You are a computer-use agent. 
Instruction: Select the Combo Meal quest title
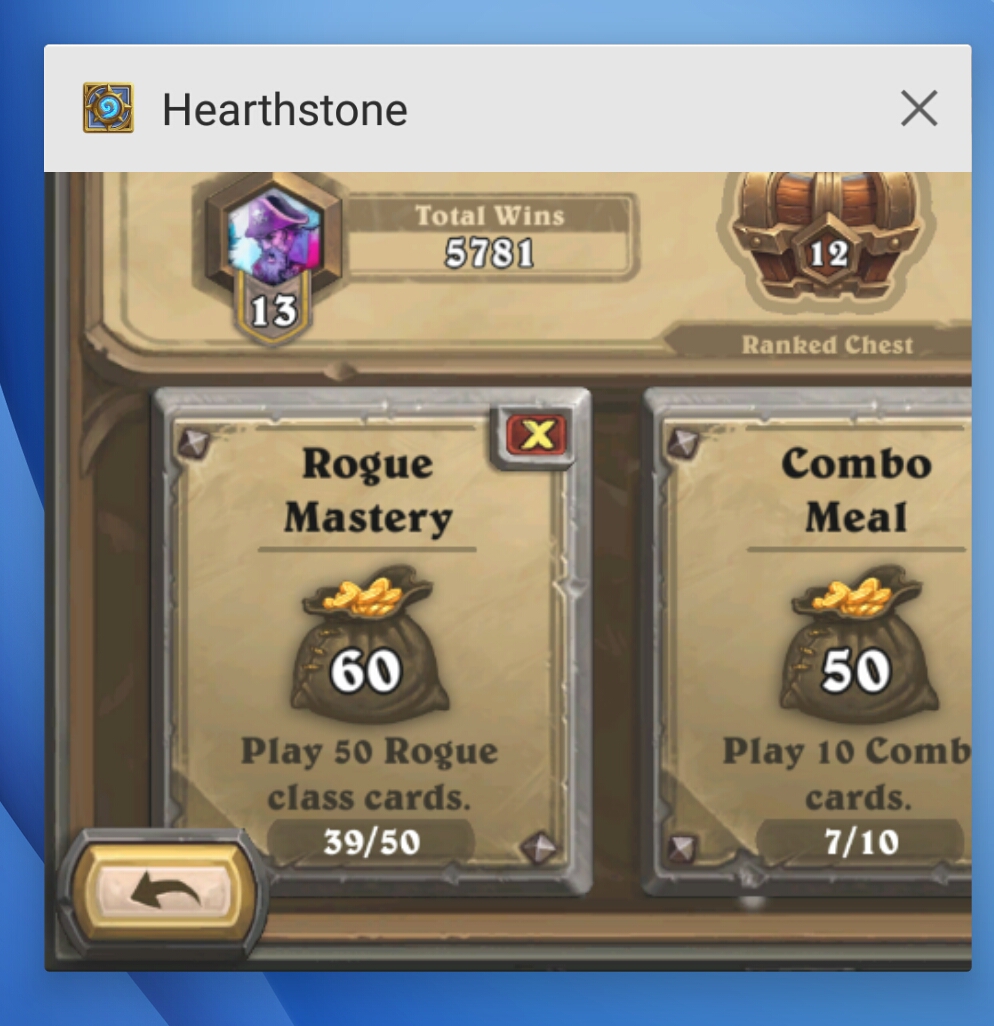click(x=857, y=491)
